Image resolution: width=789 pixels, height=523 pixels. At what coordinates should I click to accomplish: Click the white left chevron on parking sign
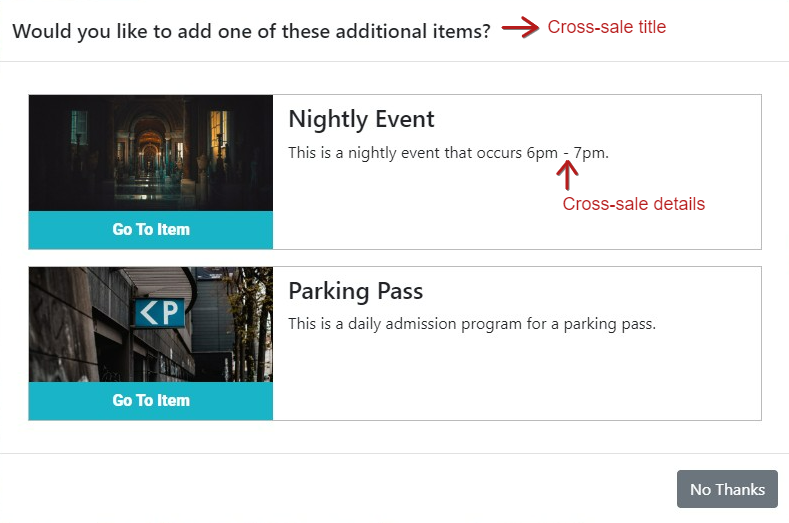pyautogui.click(x=148, y=313)
